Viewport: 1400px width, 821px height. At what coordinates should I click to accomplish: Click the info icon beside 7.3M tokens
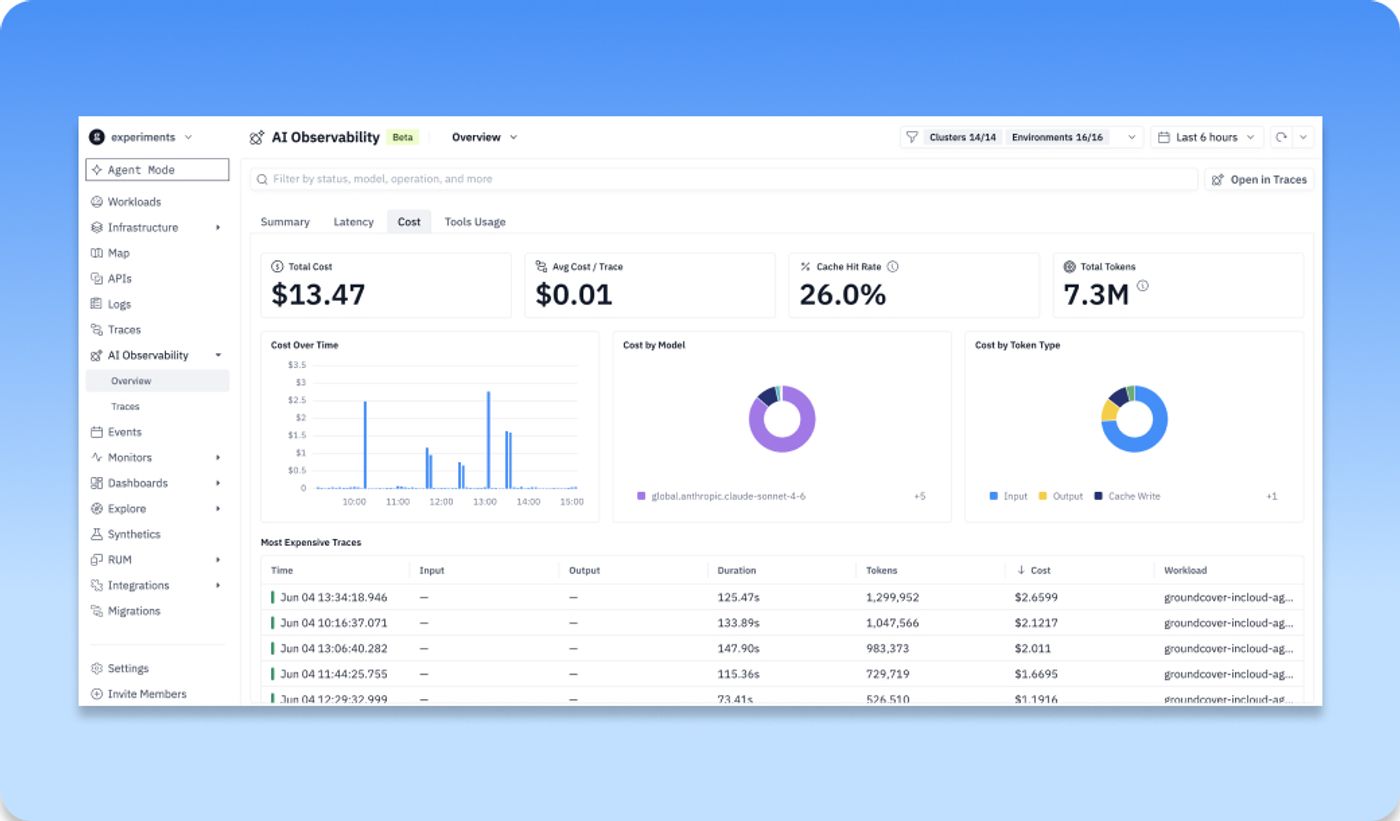point(1142,286)
